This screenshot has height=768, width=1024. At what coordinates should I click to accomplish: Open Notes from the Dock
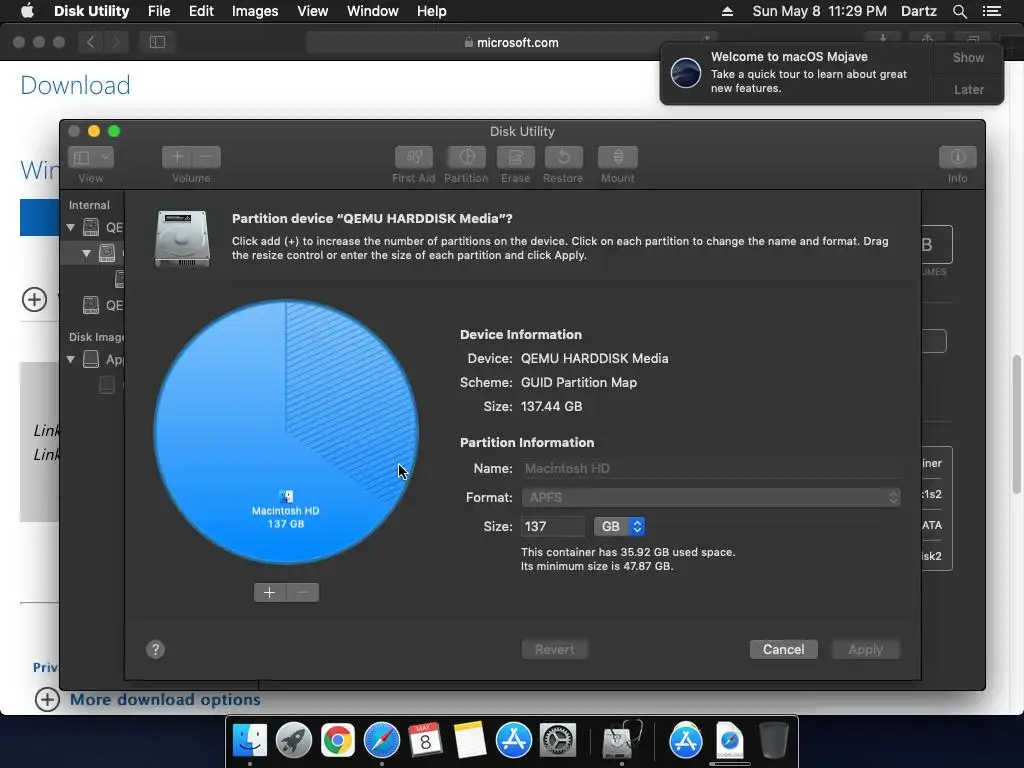pyautogui.click(x=470, y=741)
